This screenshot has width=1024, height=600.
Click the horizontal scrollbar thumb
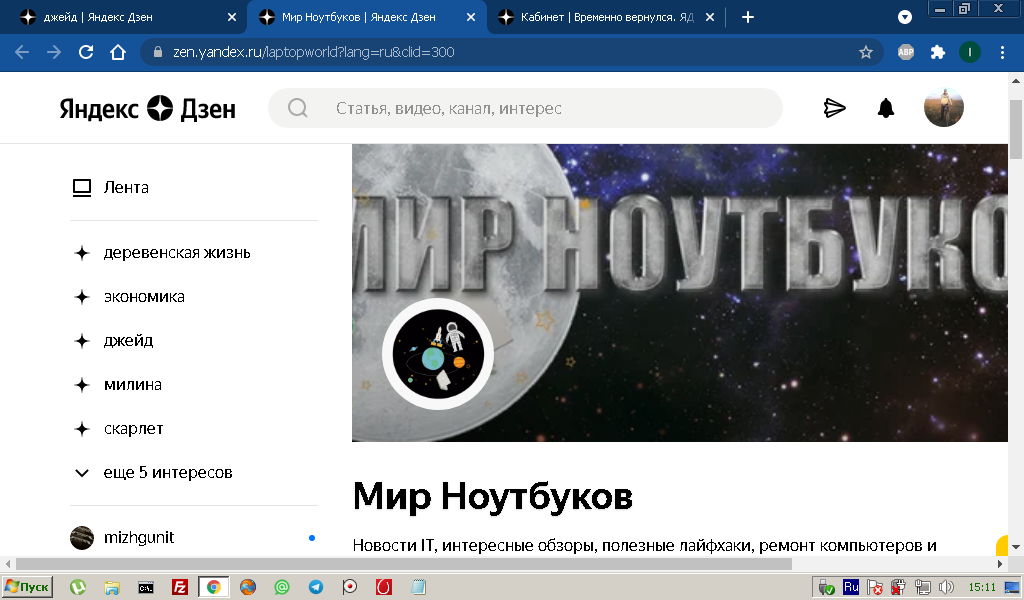(404, 563)
